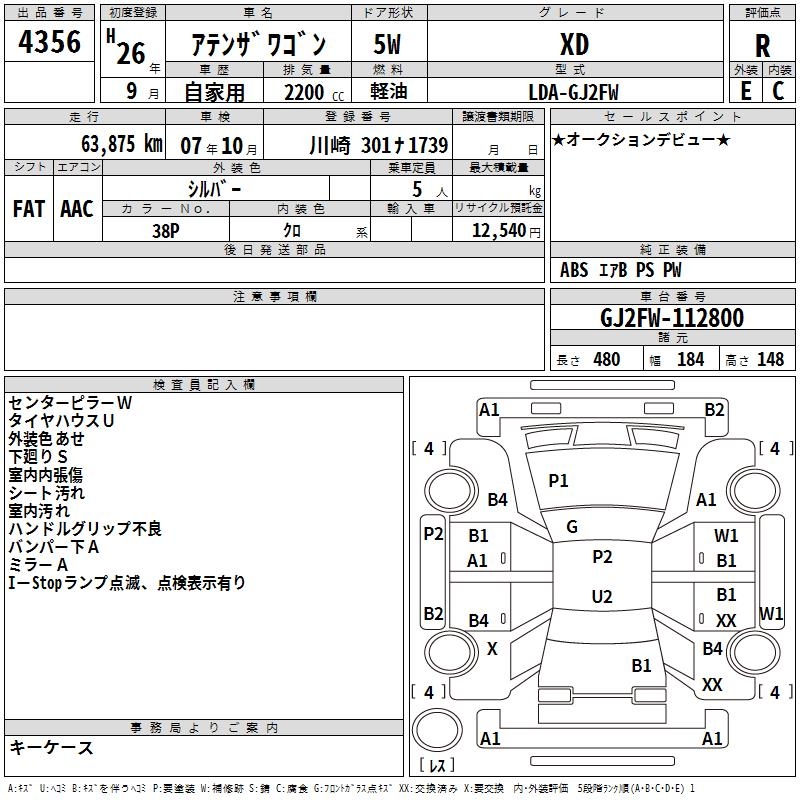Select the note シート汚れ

46,492
